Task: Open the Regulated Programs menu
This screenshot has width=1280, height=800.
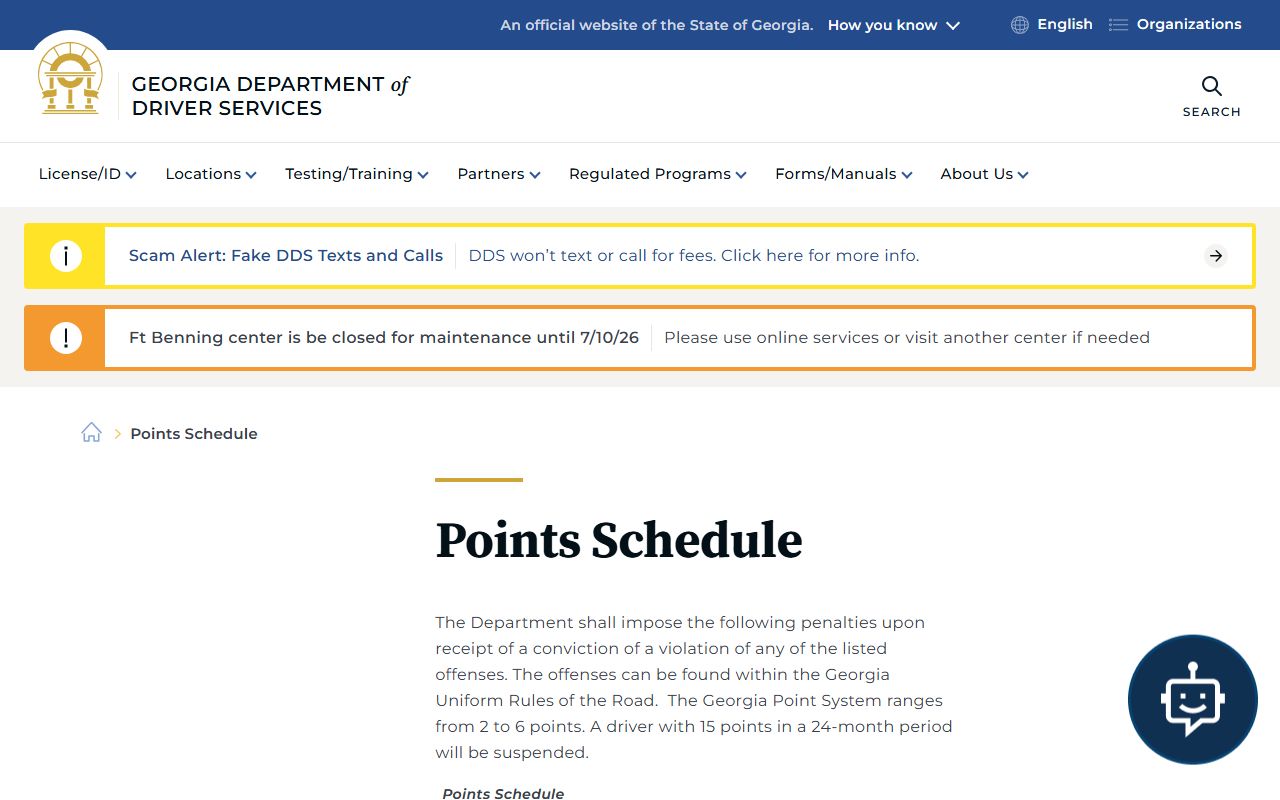Action: tap(658, 174)
